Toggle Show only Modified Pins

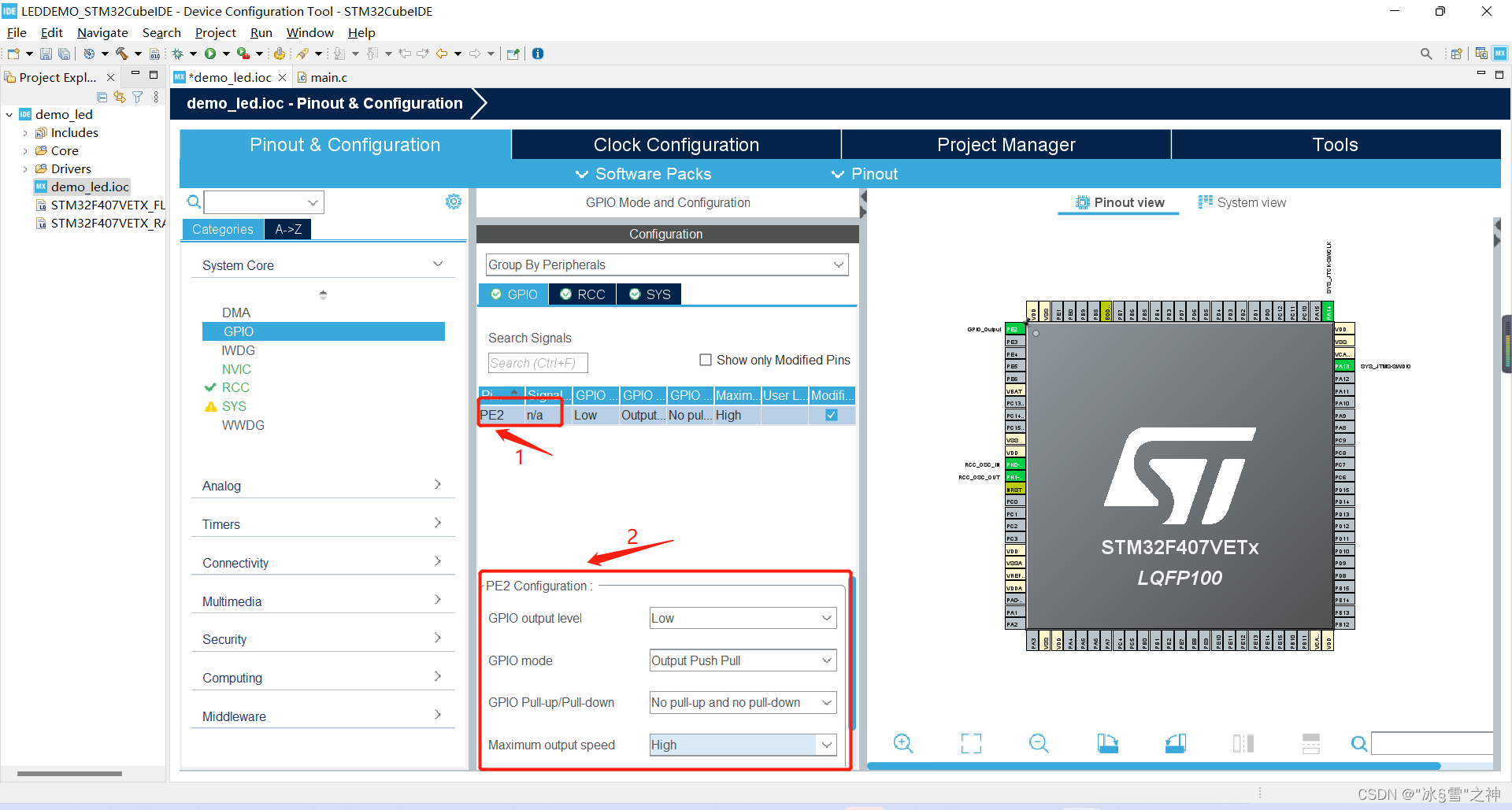[706, 360]
